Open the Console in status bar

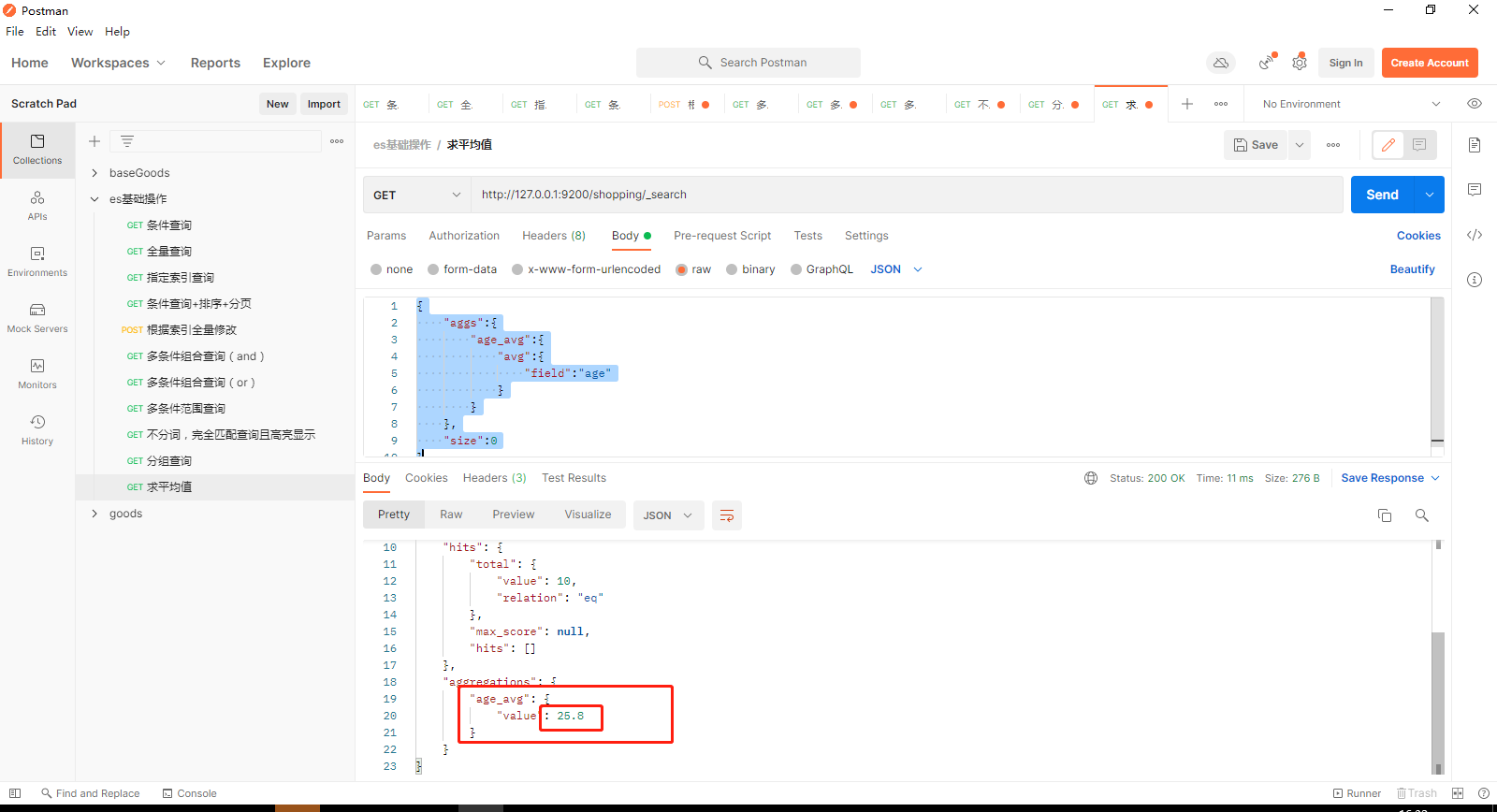(x=189, y=793)
